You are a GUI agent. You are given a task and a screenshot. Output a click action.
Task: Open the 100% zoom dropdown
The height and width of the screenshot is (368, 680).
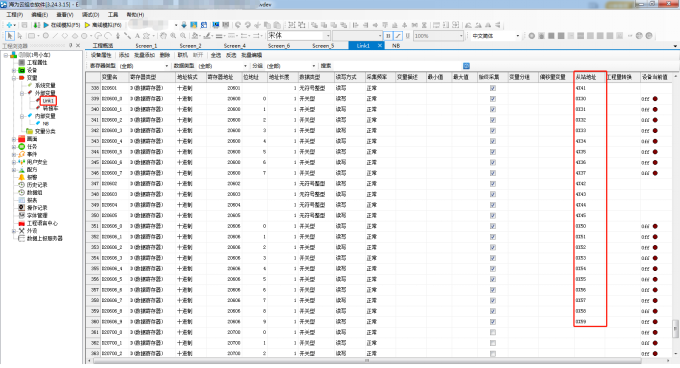coord(461,36)
